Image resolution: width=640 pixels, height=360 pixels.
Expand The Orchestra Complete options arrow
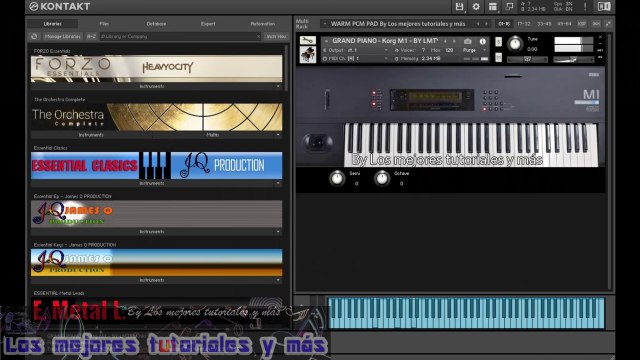coord(278,135)
